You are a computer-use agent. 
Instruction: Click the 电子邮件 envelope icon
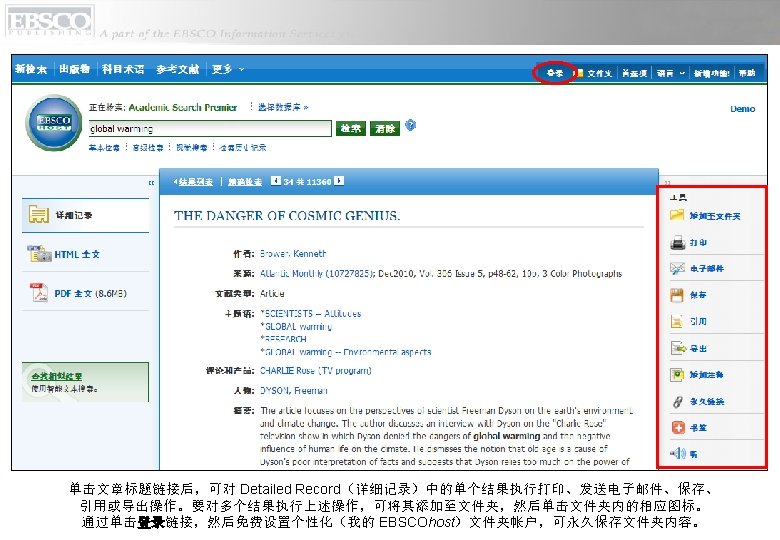(x=677, y=269)
